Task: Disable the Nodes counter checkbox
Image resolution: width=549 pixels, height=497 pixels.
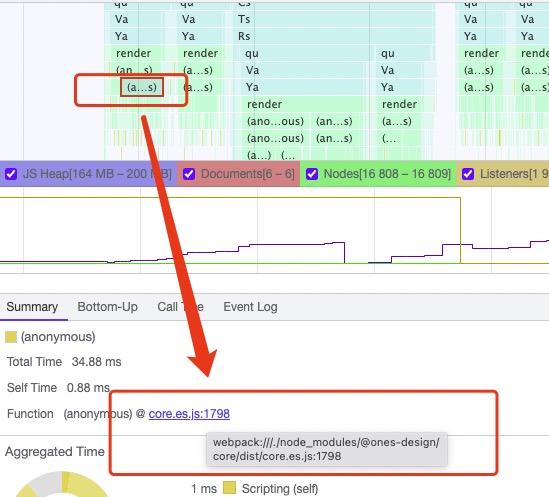Action: coord(312,174)
